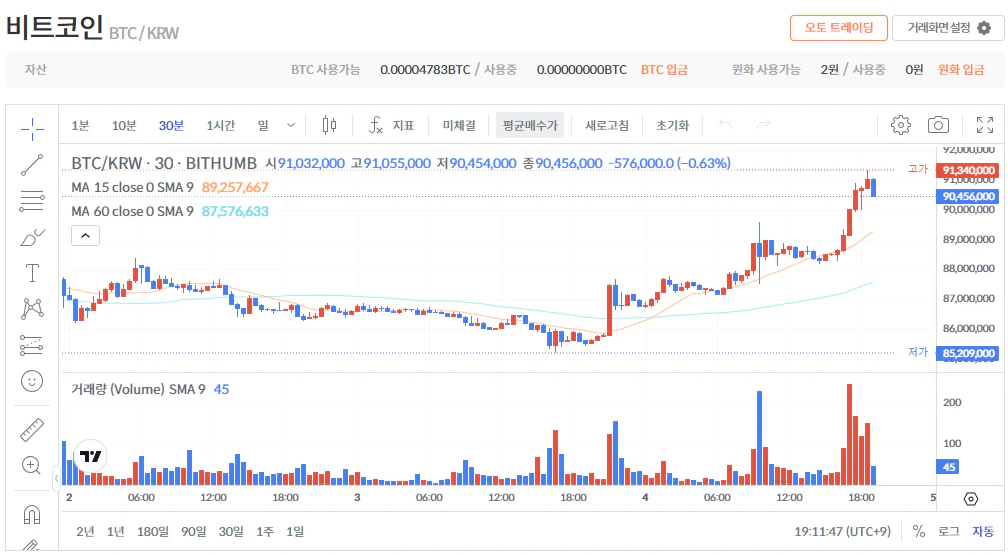Toggle percent scale mode
This screenshot has width=1008, height=555.
[x=919, y=531]
